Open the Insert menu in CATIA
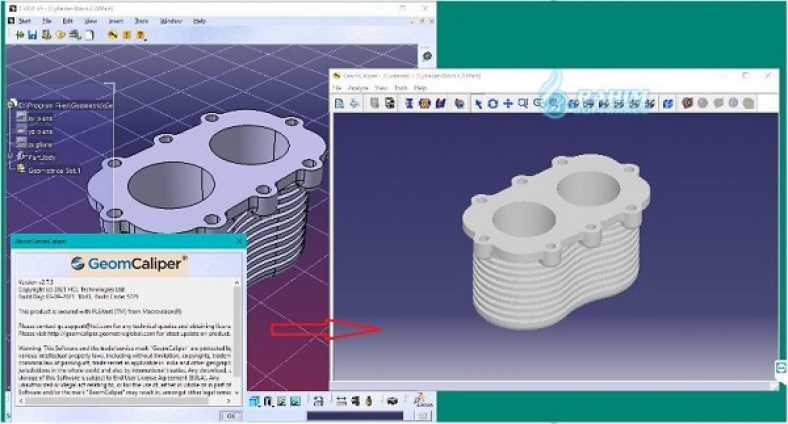788x424 pixels. tap(116, 21)
